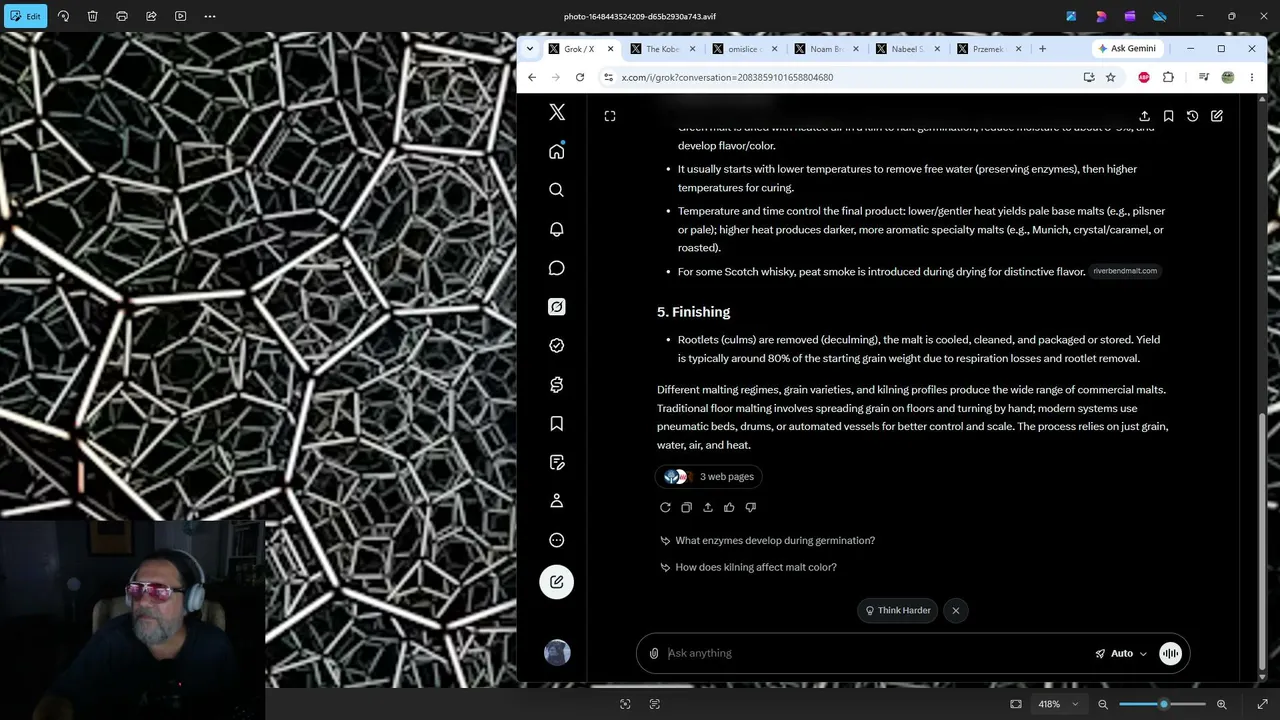Switch to Przemek browser tab

tap(988, 49)
